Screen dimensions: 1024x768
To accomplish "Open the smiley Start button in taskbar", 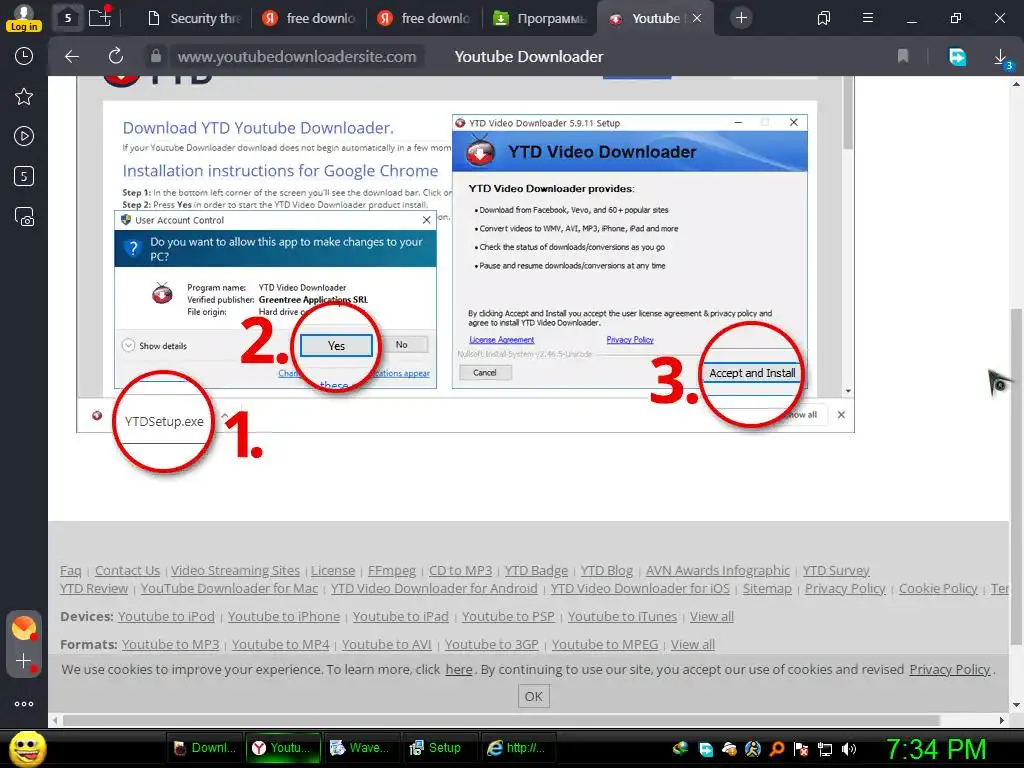I will point(27,748).
